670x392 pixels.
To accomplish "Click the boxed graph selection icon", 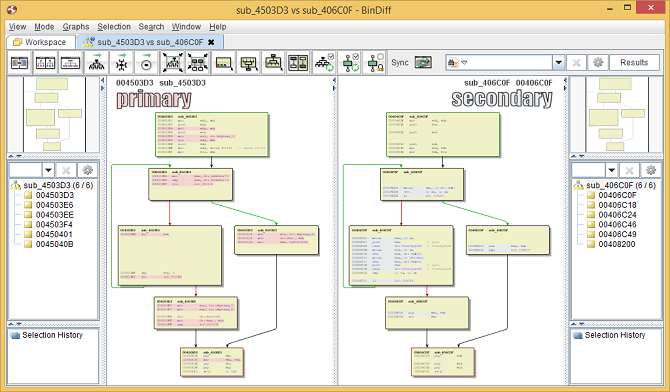I will [x=249, y=63].
